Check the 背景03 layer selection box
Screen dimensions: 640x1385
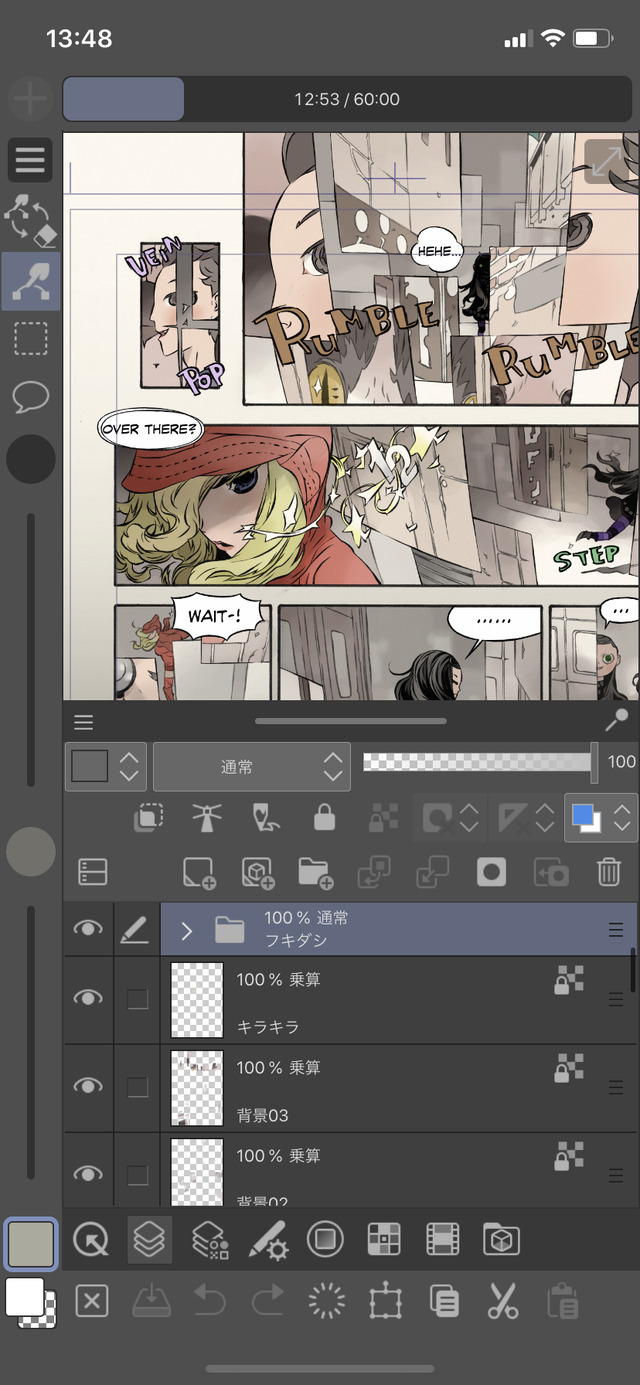tap(137, 1086)
